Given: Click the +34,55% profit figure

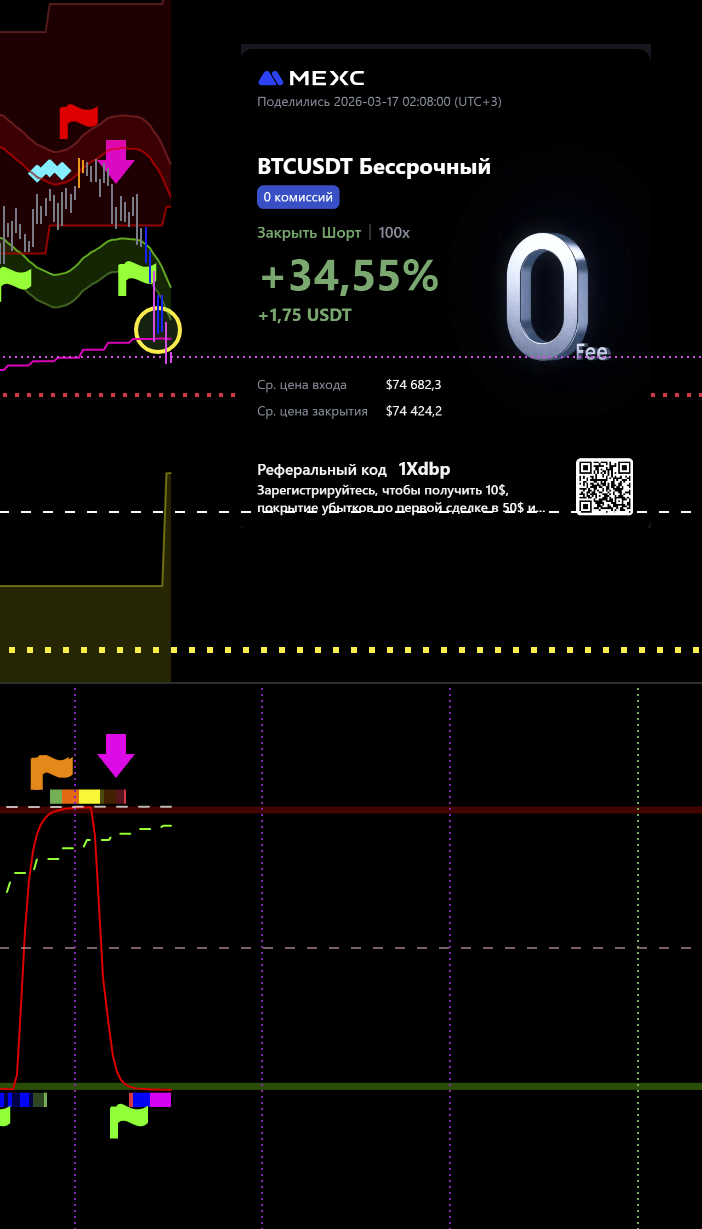Looking at the screenshot, I should [x=349, y=277].
